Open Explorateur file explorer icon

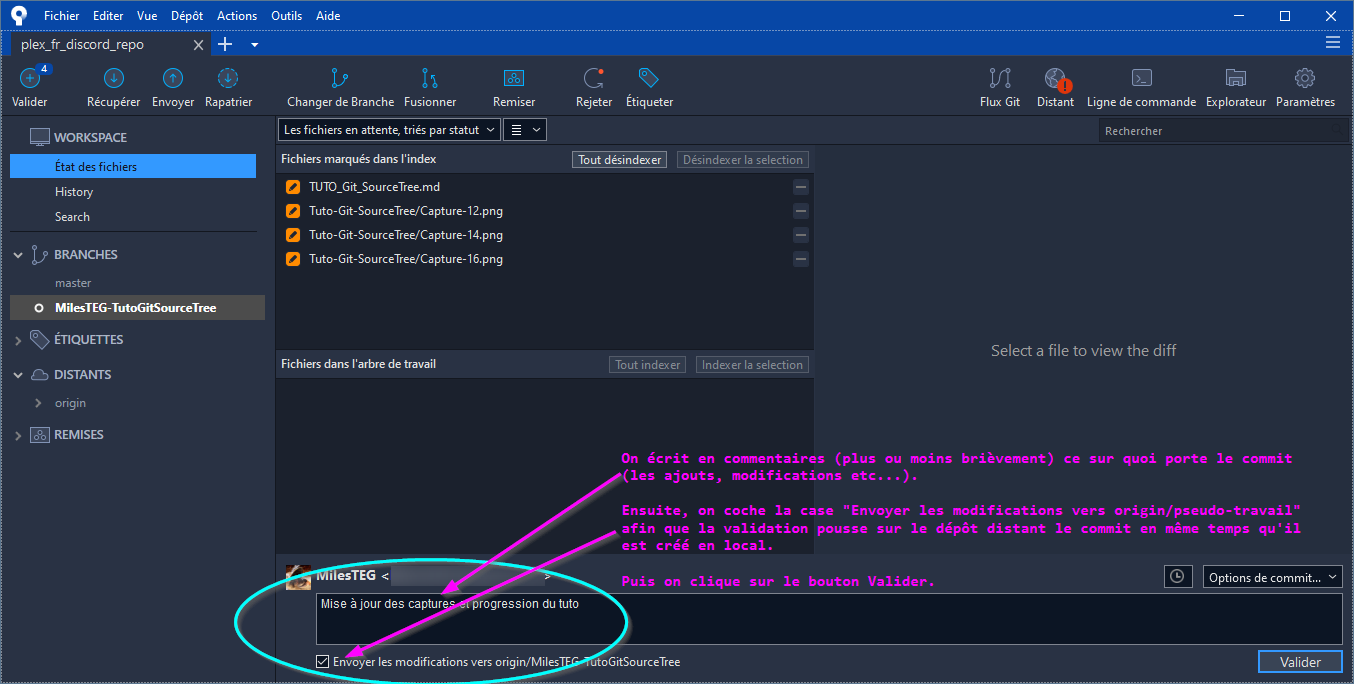1236,79
